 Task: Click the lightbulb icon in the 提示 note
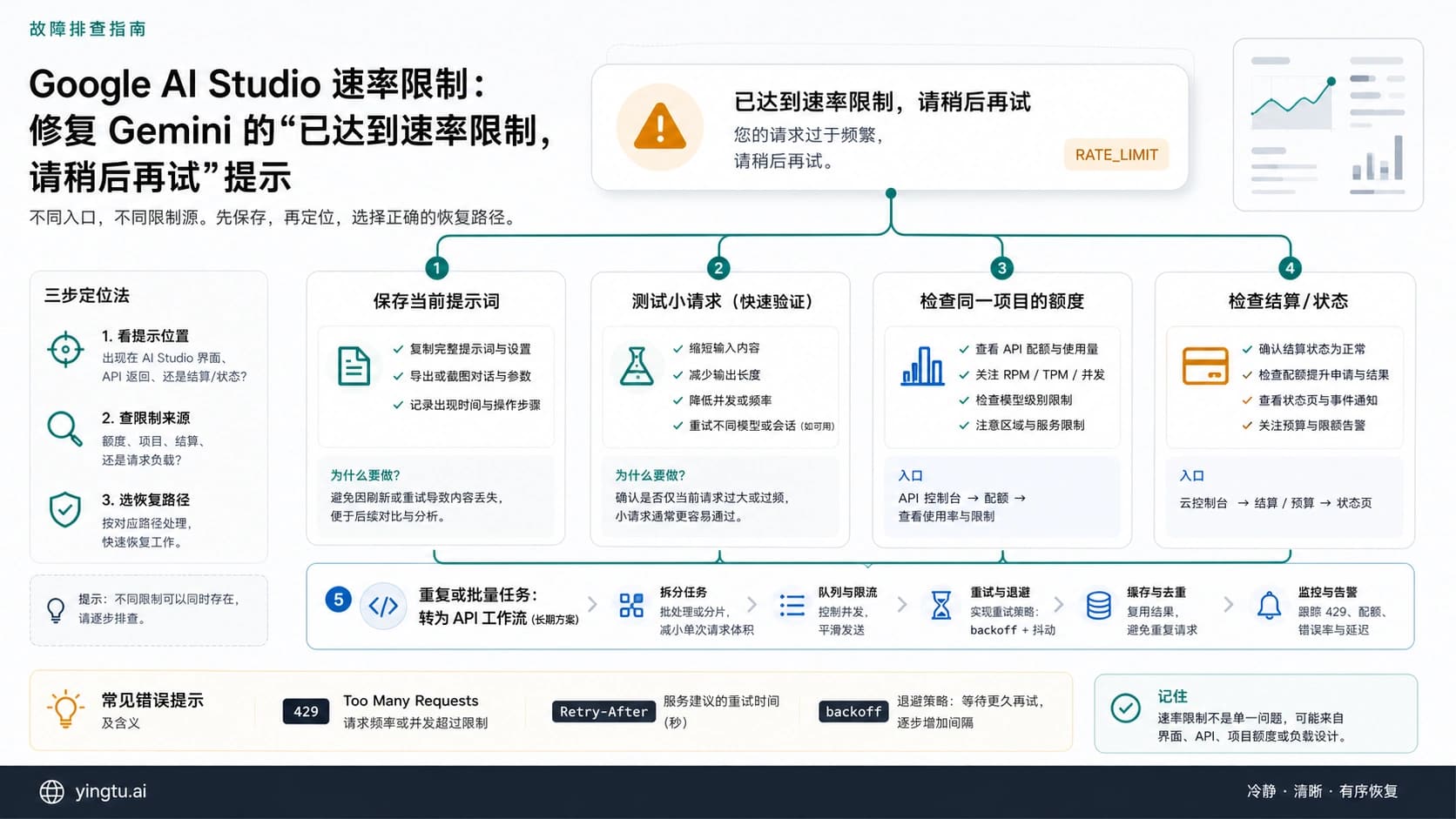[x=56, y=610]
